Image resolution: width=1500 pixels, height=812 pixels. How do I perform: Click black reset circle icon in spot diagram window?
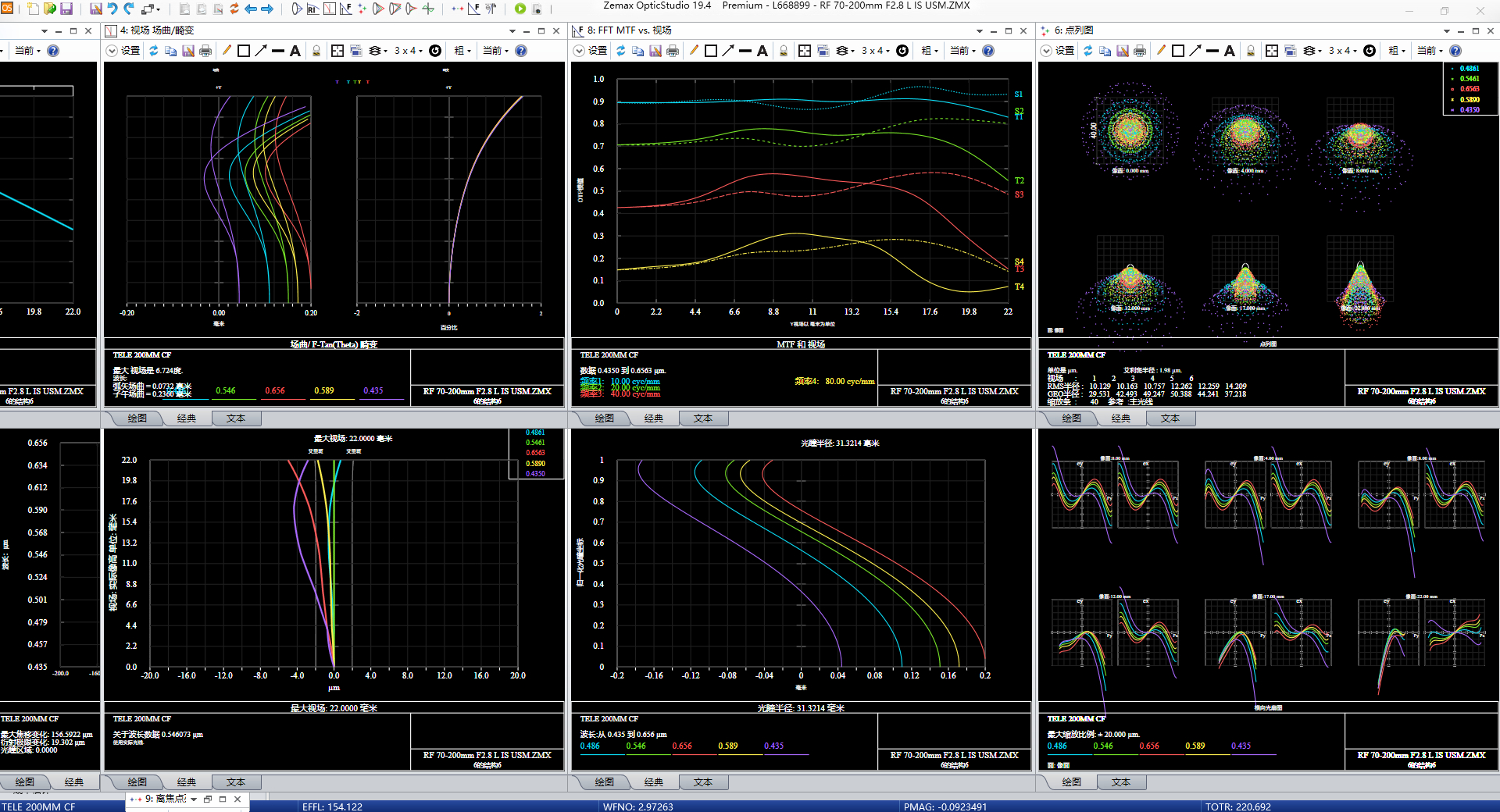click(x=1370, y=51)
